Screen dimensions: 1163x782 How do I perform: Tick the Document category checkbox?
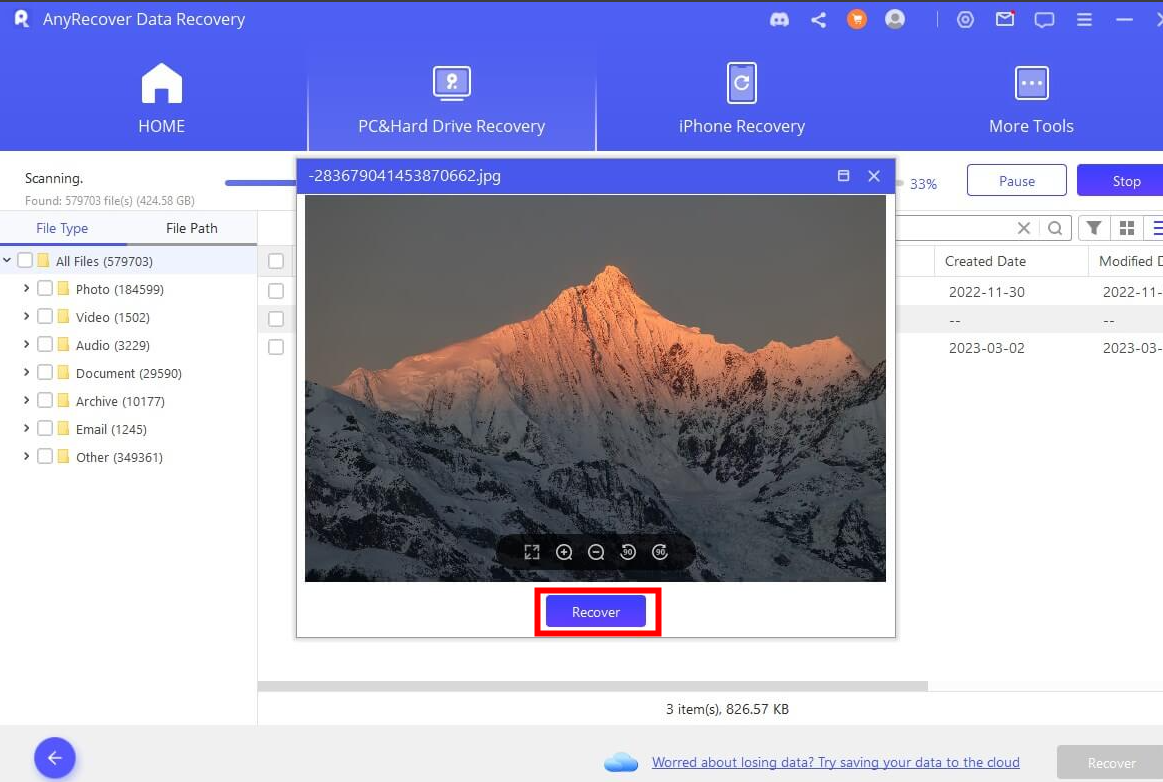pos(44,373)
